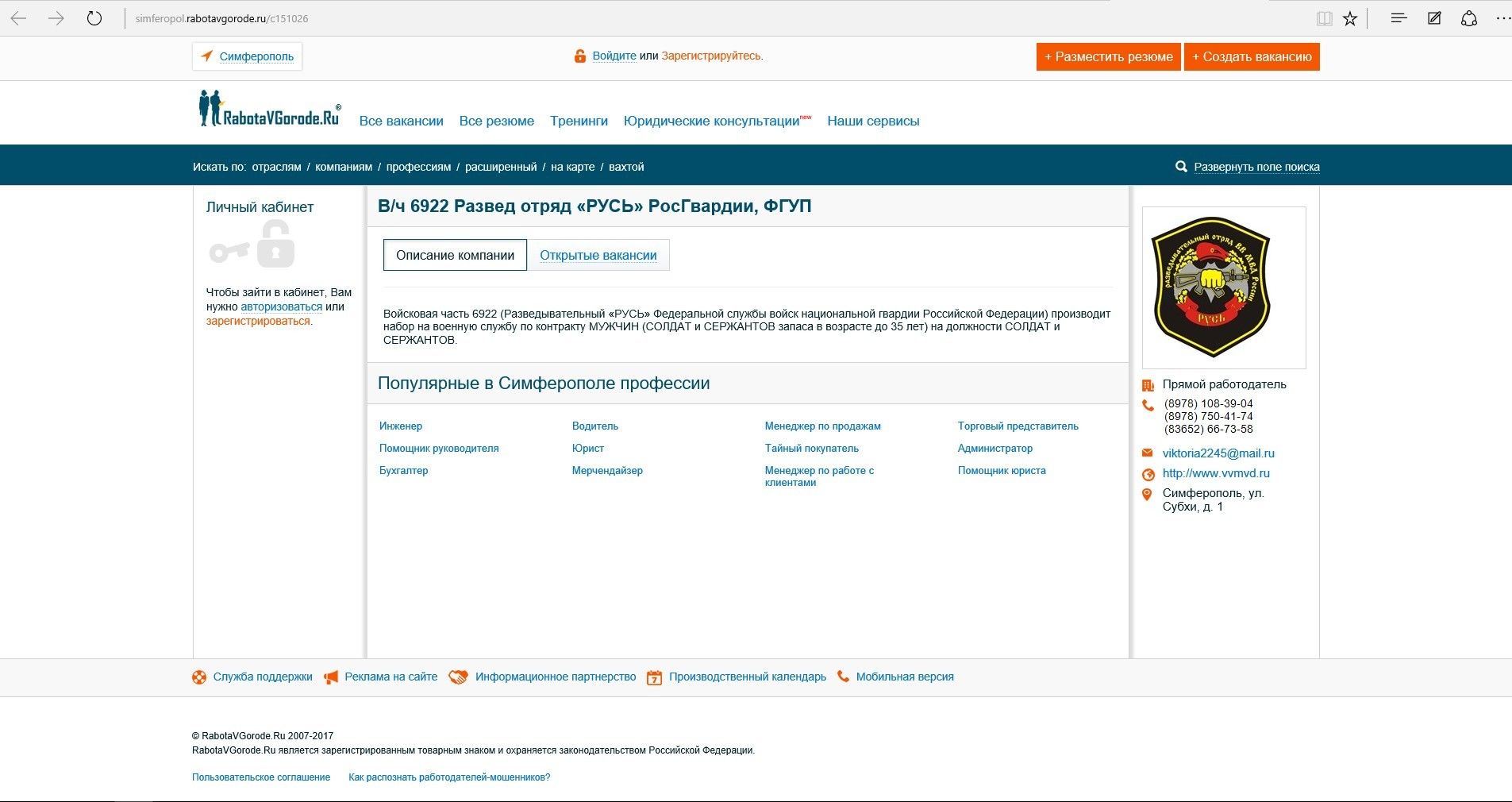Open the browser more options ellipsis
This screenshot has height=802, width=1512.
[x=1502, y=18]
